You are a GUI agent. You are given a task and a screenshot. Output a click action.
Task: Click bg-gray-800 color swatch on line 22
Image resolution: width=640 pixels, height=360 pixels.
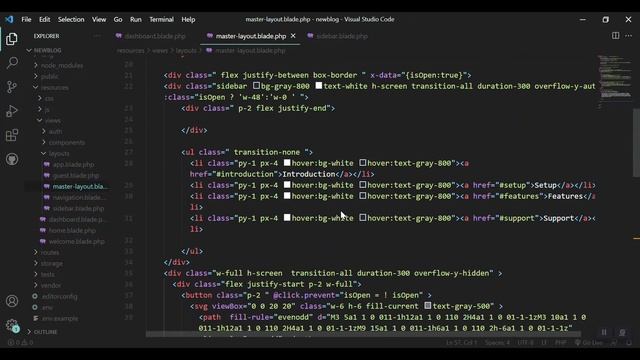tap(256, 86)
